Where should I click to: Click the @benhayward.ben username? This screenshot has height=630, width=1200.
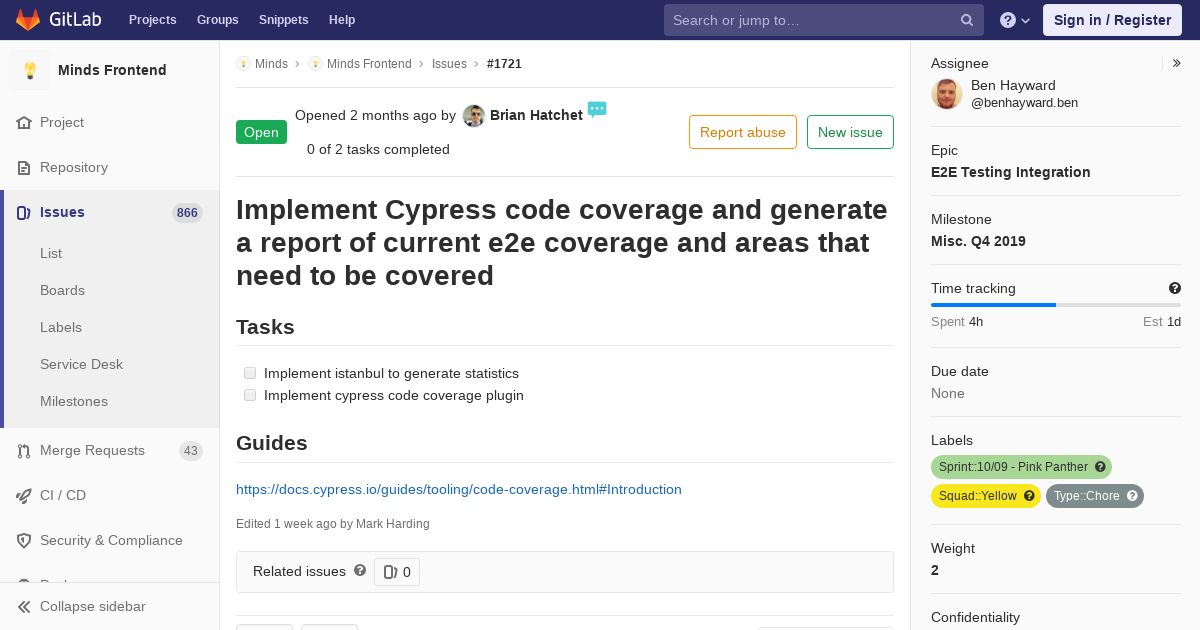(1024, 103)
